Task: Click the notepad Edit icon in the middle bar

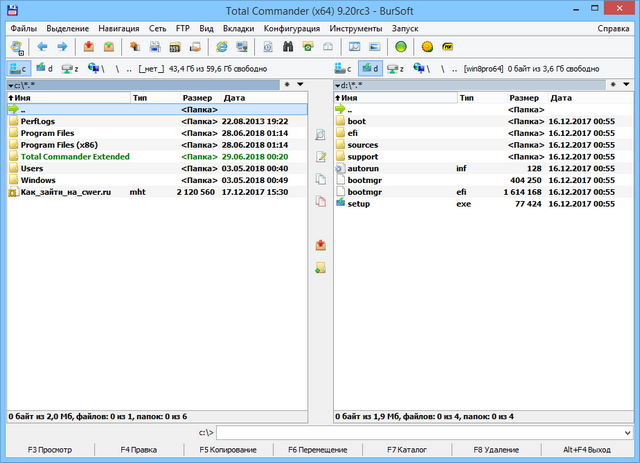Action: tap(320, 157)
